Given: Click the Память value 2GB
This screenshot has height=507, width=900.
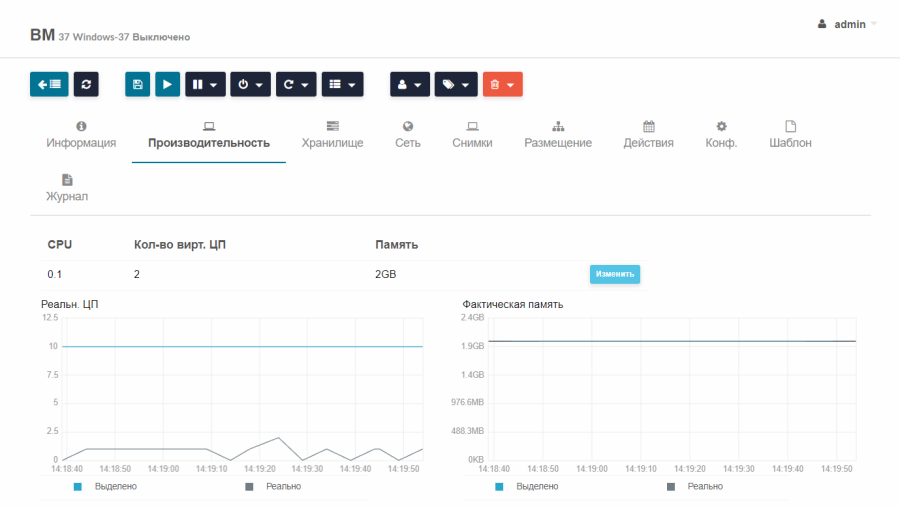Looking at the screenshot, I should pyautogui.click(x=386, y=274).
